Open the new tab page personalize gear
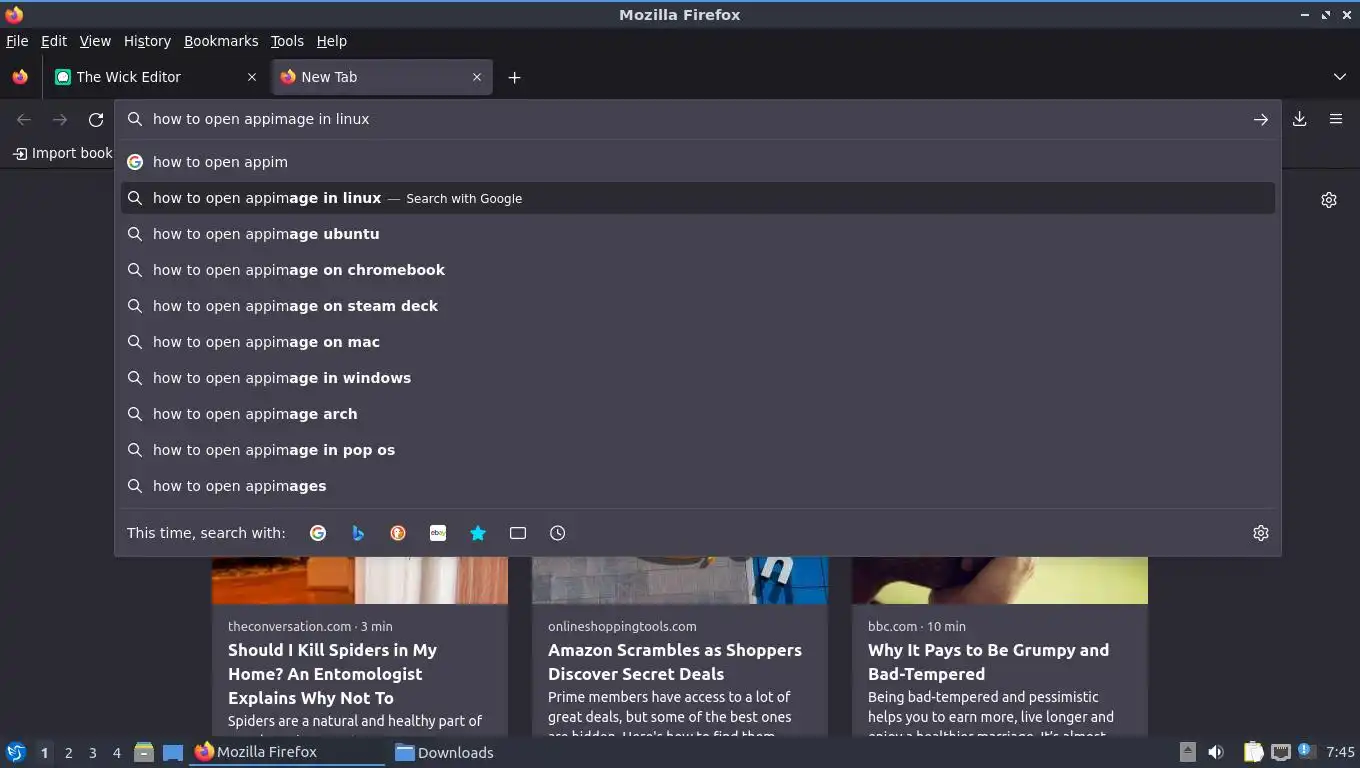Screen dimensions: 1360x768 (1329, 200)
